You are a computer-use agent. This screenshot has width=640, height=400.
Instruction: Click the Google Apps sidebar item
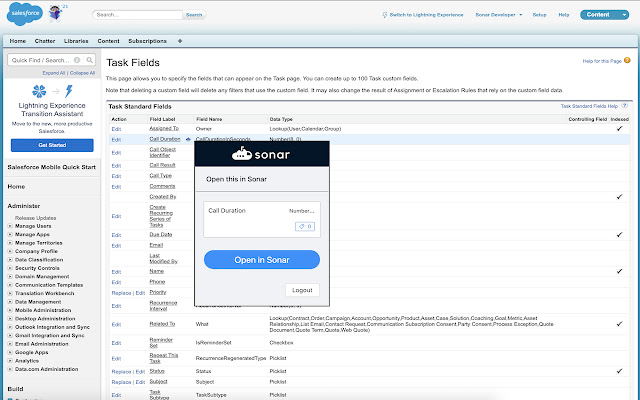[31, 352]
